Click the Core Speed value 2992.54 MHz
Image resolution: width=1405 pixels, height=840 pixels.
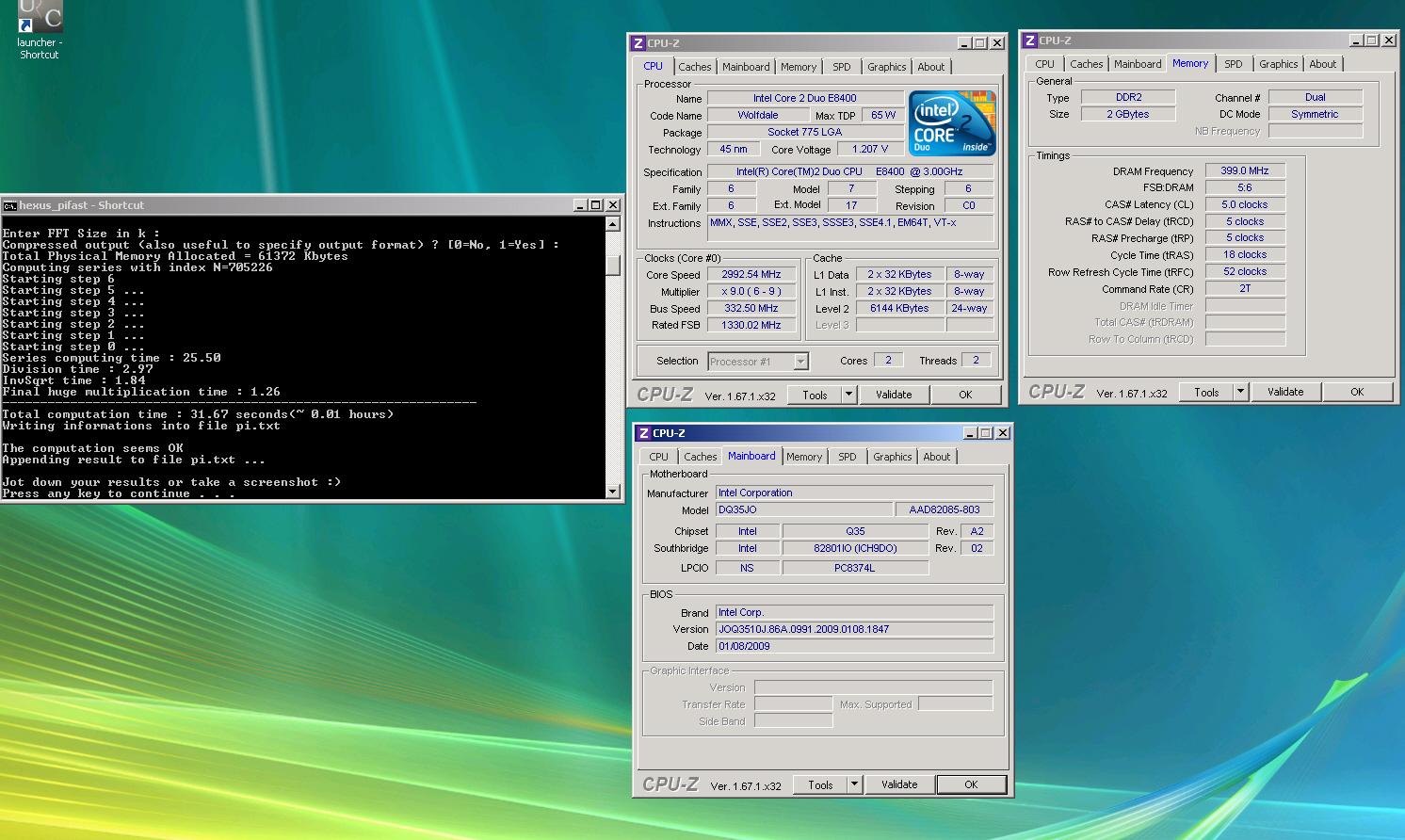[751, 275]
